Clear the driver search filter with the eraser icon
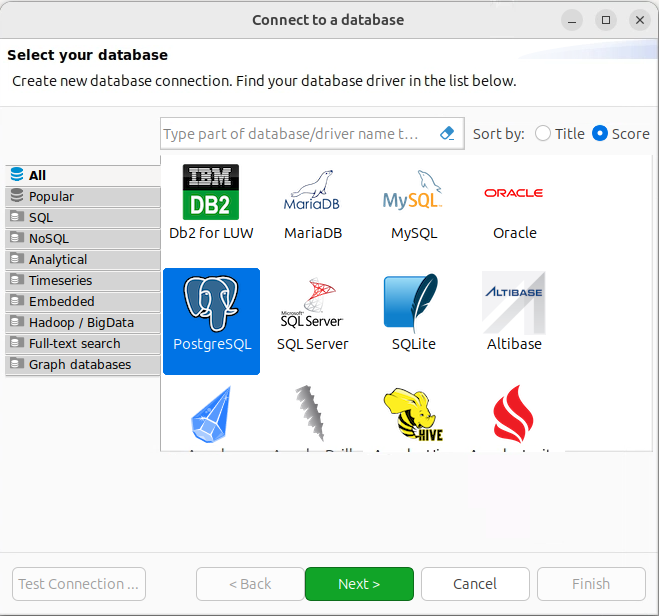Screen dimensions: 659x616 pyautogui.click(x=447, y=133)
